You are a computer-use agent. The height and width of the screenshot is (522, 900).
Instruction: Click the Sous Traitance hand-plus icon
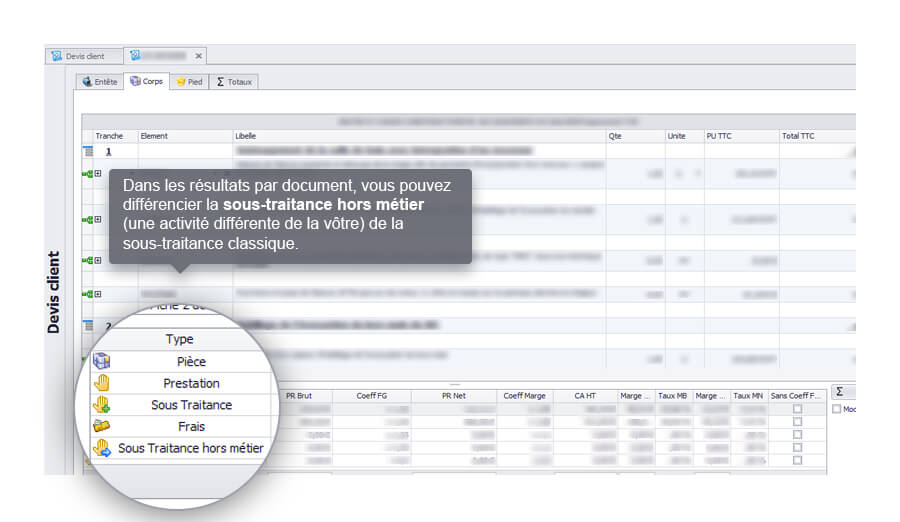point(101,405)
